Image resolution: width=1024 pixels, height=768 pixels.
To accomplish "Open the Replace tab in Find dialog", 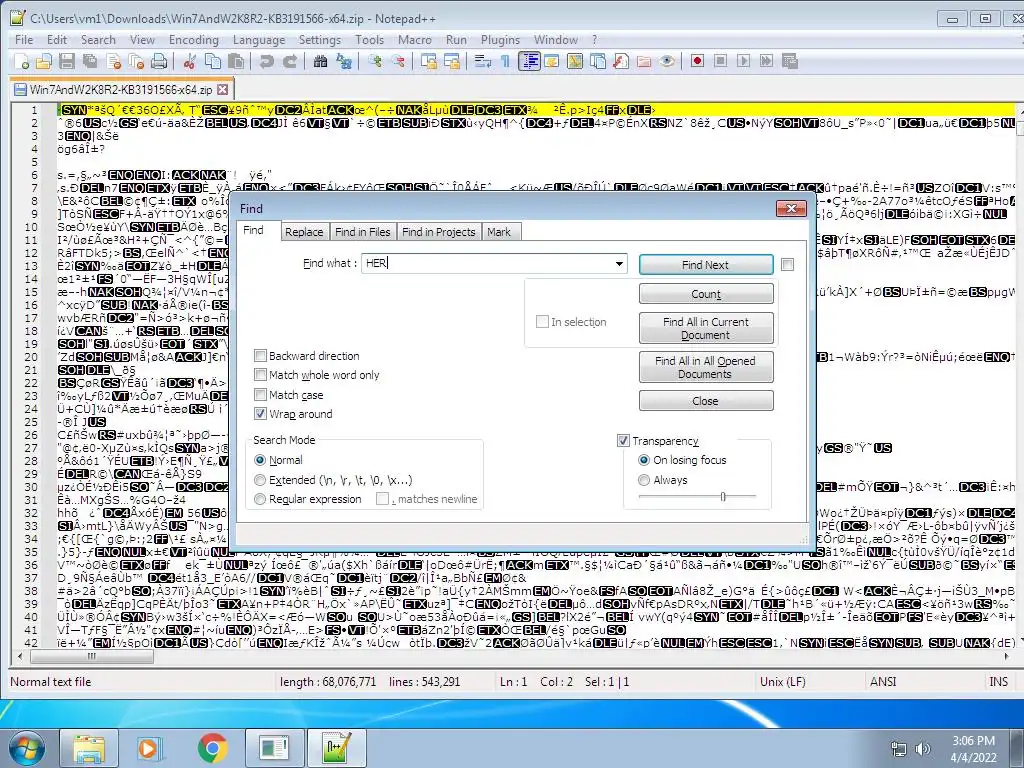I will (x=304, y=232).
